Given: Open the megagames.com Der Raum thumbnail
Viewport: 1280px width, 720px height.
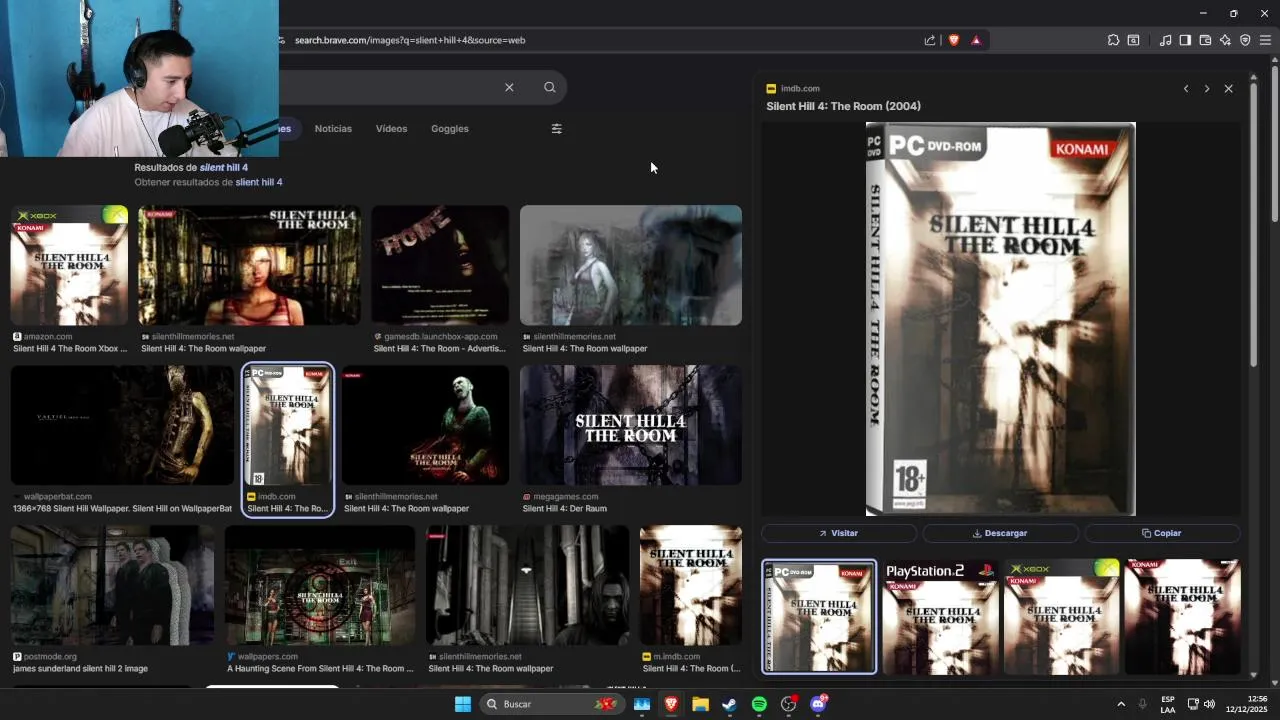Looking at the screenshot, I should click(631, 425).
